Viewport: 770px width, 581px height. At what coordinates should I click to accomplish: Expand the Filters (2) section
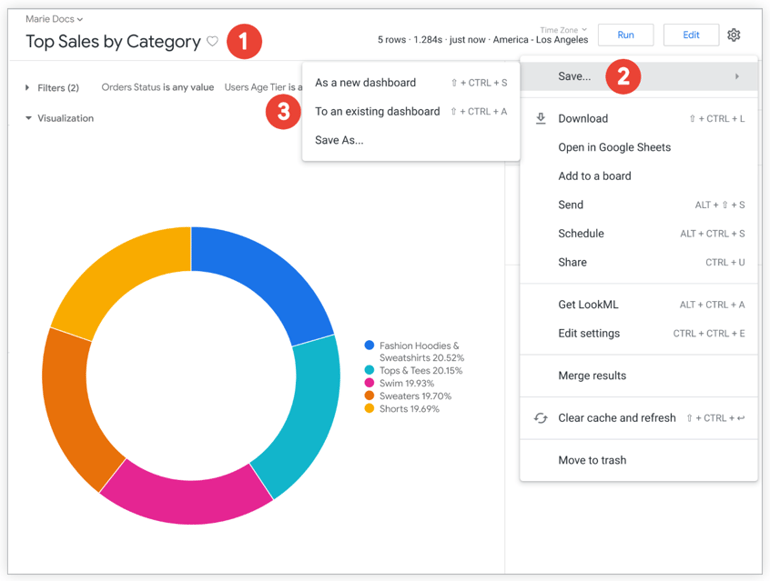(52, 88)
